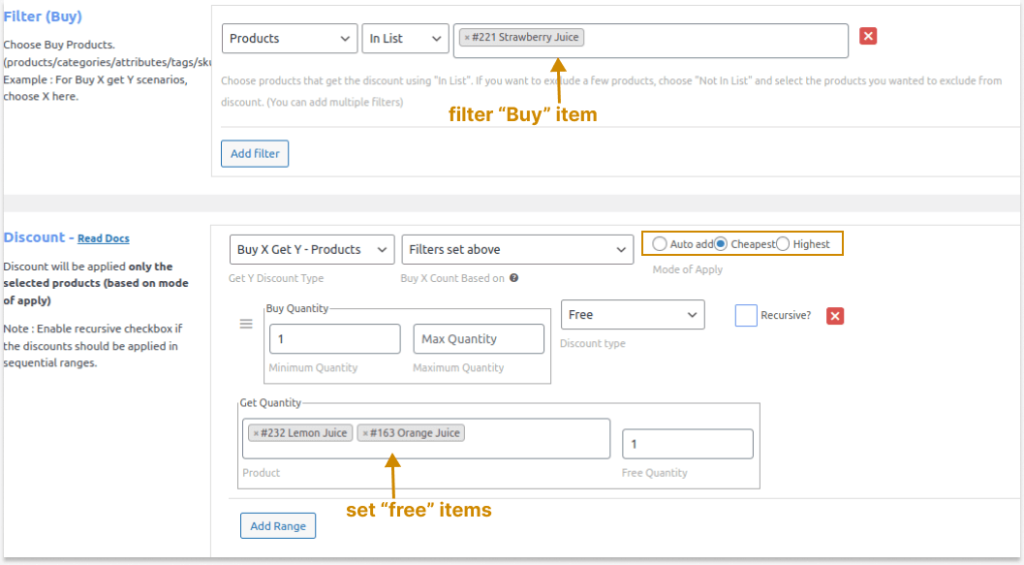
Task: Click the Minimum Quantity input field
Action: [334, 339]
